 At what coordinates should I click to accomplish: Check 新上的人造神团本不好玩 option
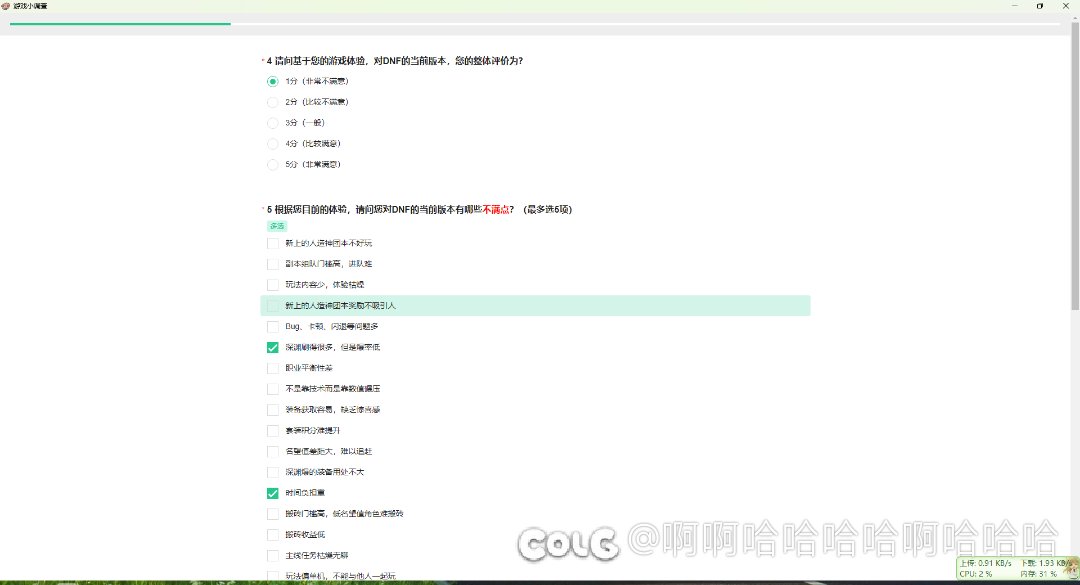click(x=273, y=243)
